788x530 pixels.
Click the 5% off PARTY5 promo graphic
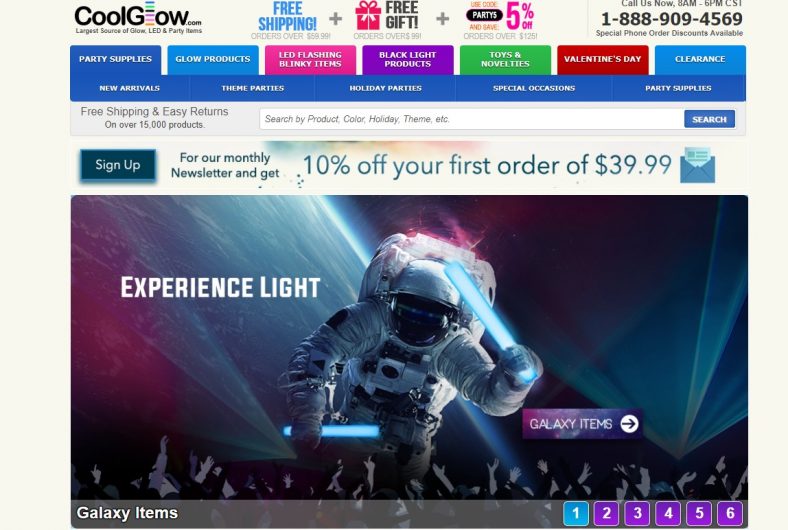pos(501,21)
